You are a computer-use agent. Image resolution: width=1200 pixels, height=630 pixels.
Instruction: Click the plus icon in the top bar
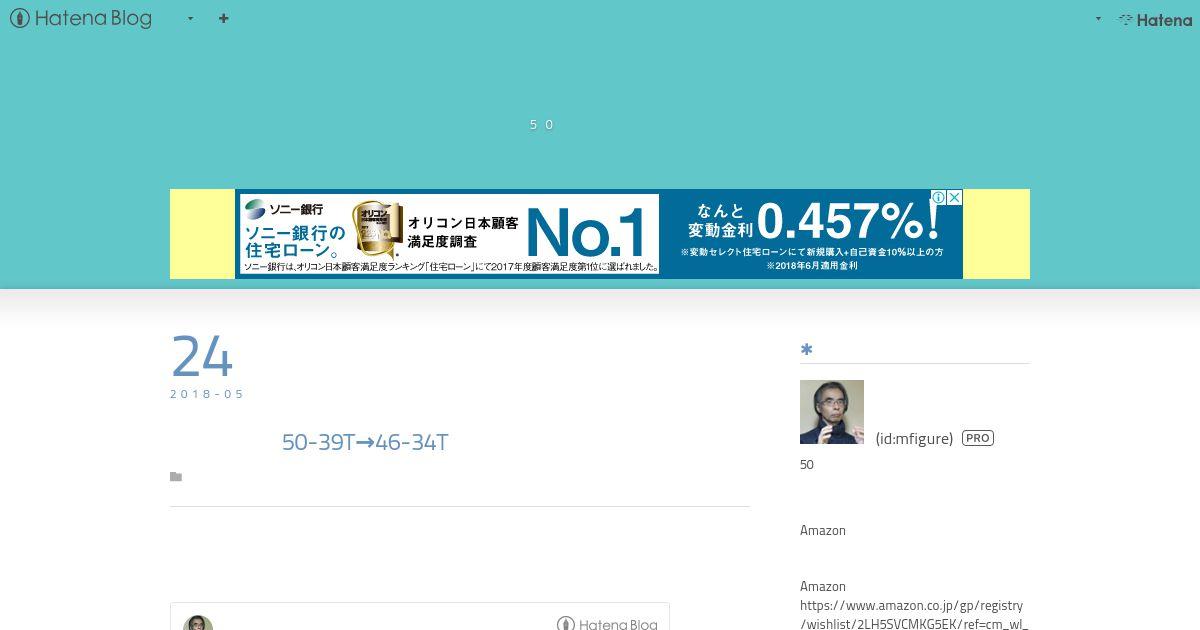click(223, 18)
